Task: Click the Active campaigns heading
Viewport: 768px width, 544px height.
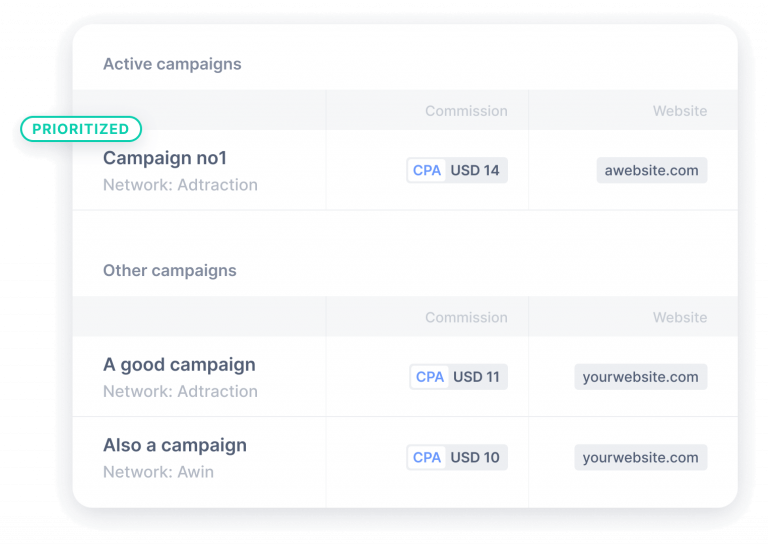Action: (172, 64)
